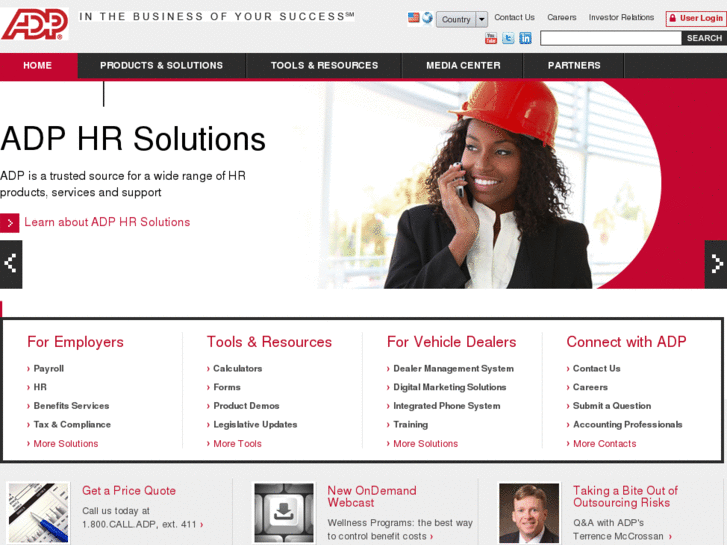Screen dimensions: 727x545
Task: Open the Product Demos link
Action: [x=246, y=405]
